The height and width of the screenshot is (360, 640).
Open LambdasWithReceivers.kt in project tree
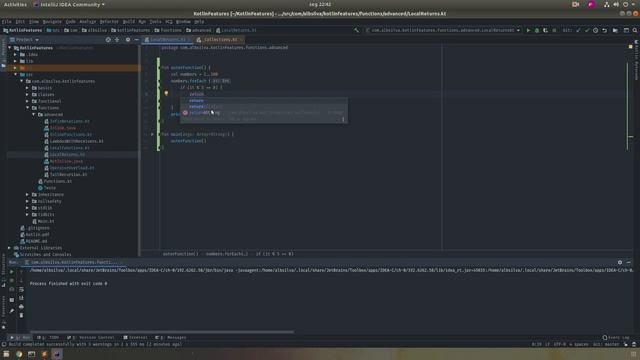(76, 141)
